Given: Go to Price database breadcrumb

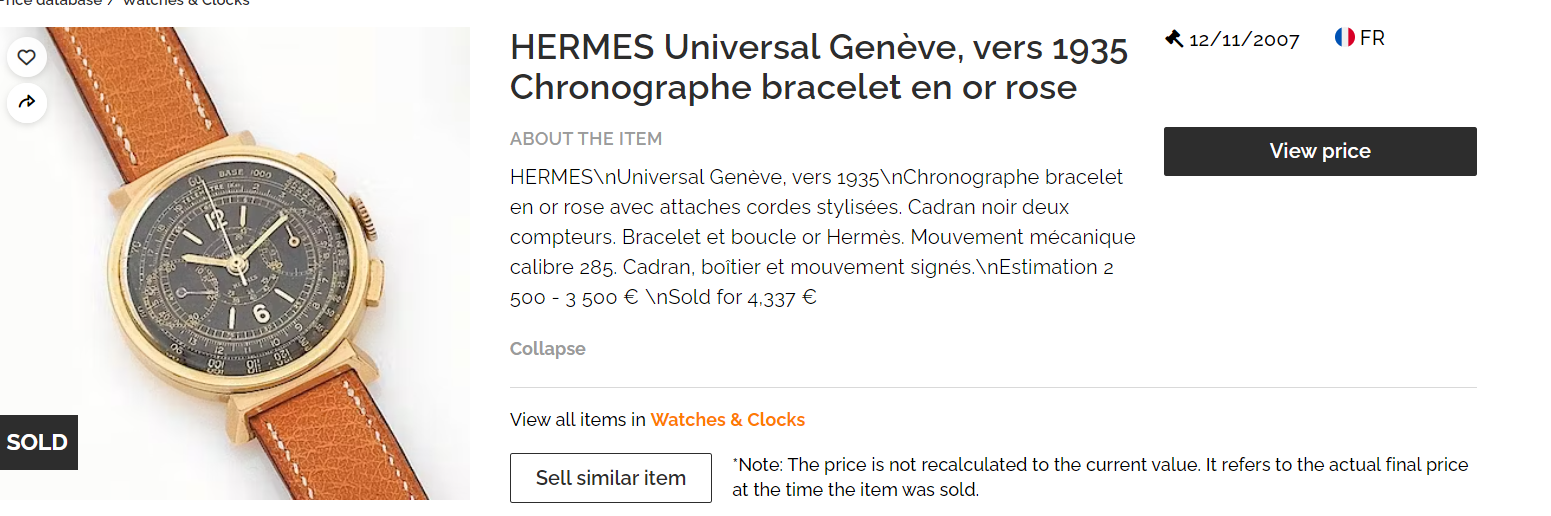Looking at the screenshot, I should click(x=50, y=3).
